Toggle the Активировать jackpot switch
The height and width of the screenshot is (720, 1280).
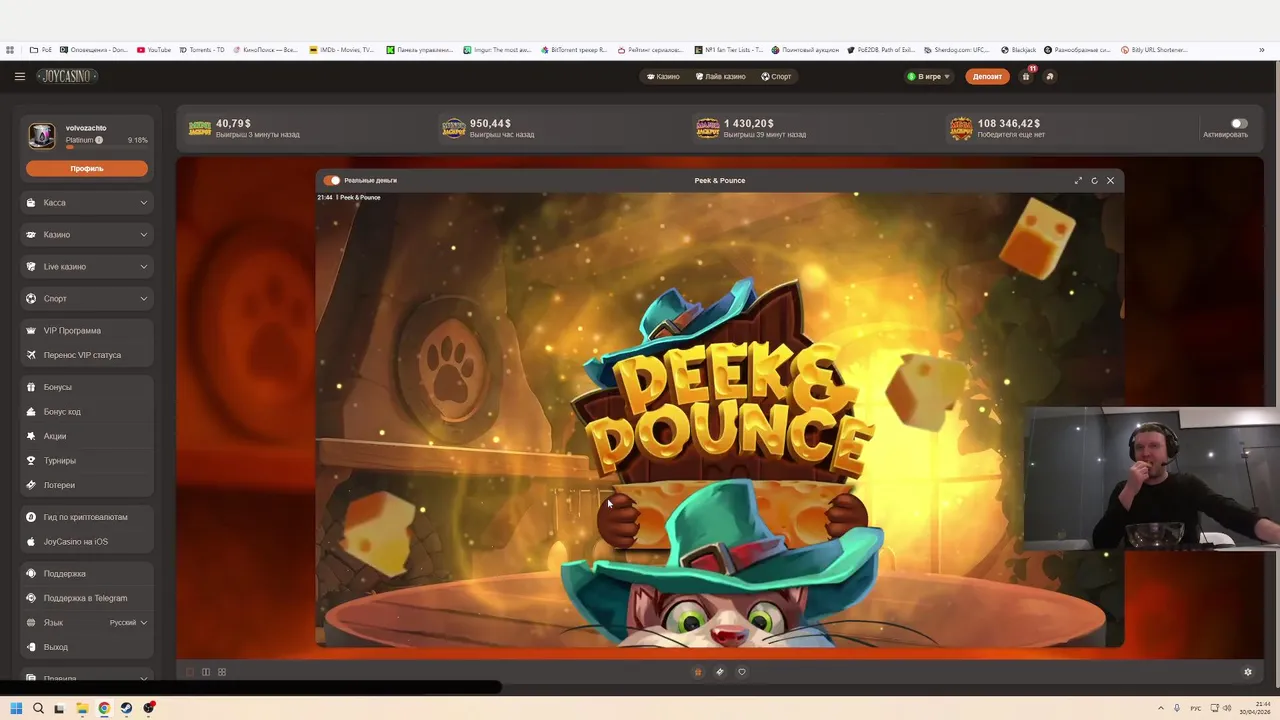pyautogui.click(x=1239, y=124)
